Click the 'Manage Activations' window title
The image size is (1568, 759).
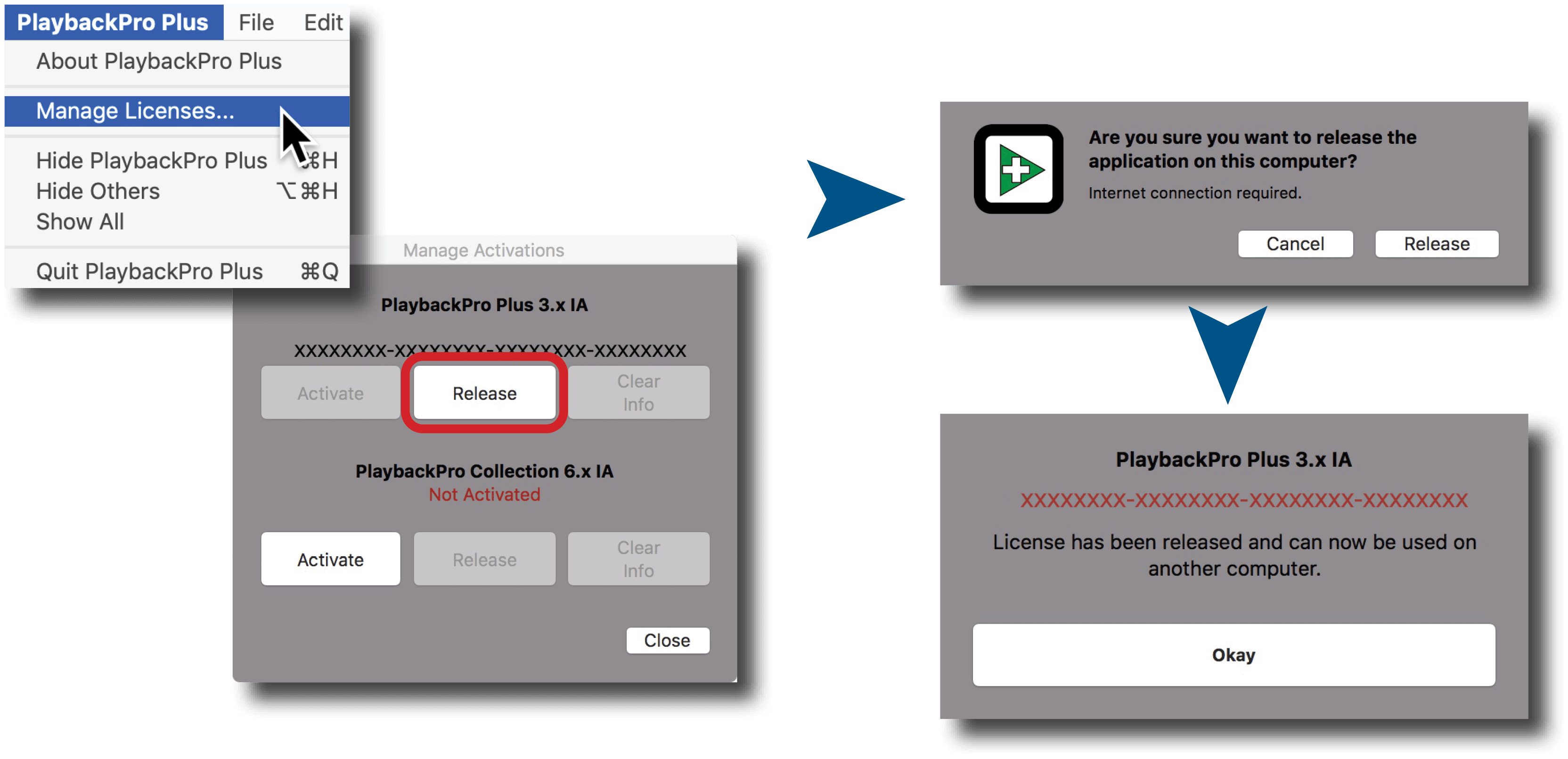click(x=483, y=250)
